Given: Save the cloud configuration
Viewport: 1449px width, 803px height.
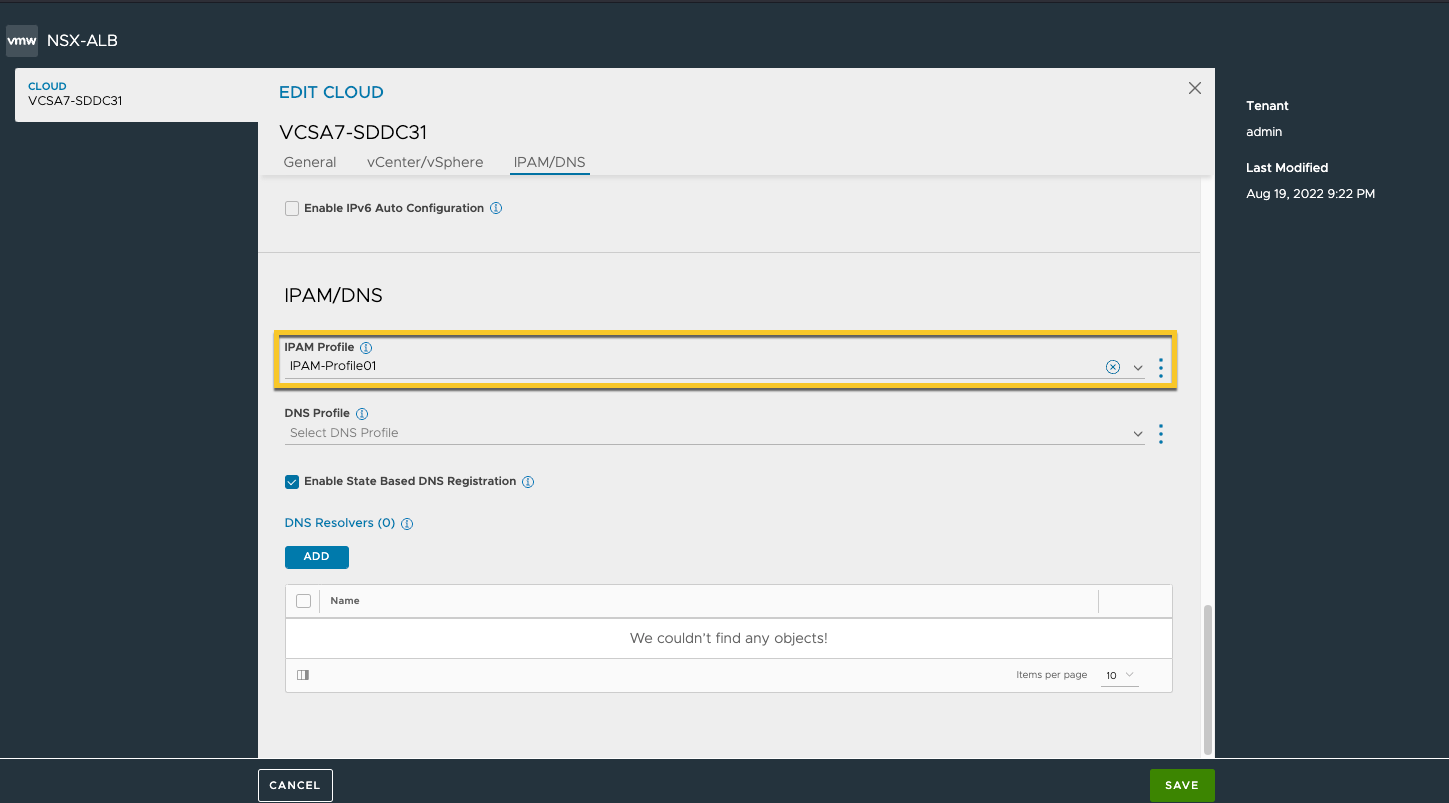Looking at the screenshot, I should (1182, 785).
